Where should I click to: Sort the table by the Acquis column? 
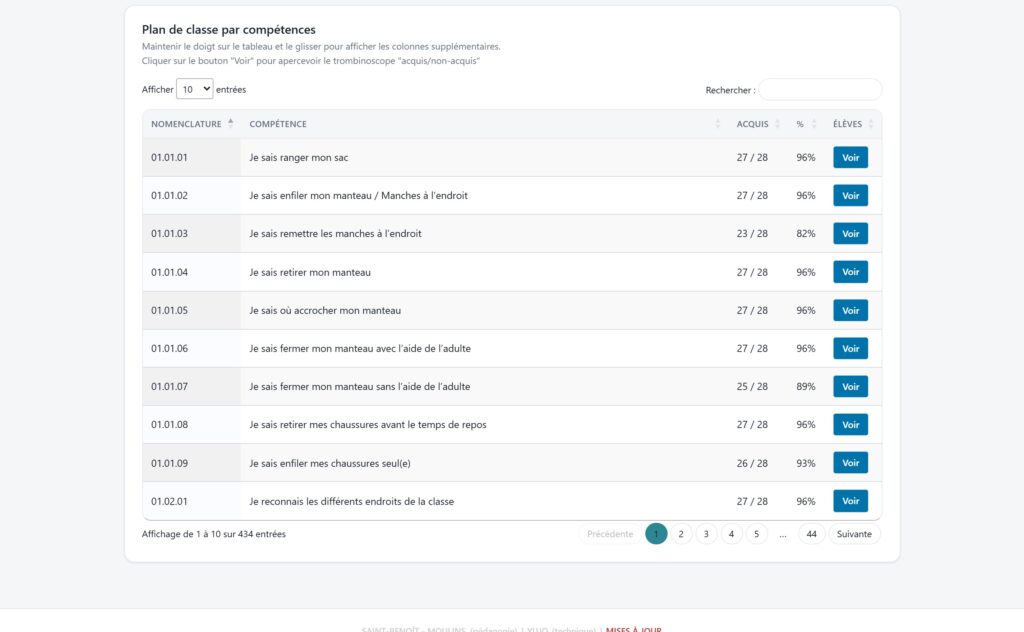tap(758, 124)
